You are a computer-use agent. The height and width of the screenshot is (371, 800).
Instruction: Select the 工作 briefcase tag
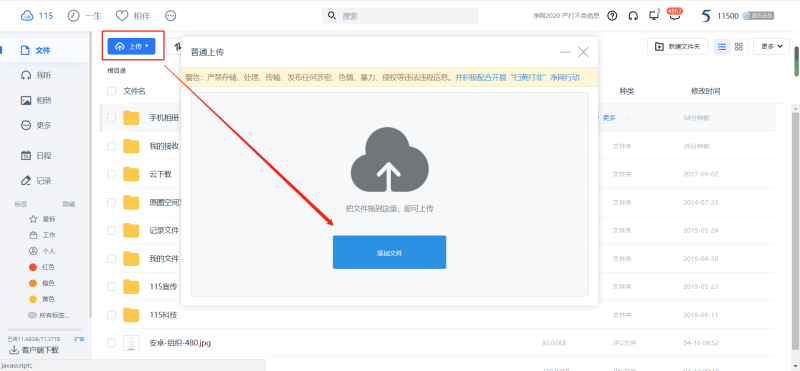pos(33,235)
